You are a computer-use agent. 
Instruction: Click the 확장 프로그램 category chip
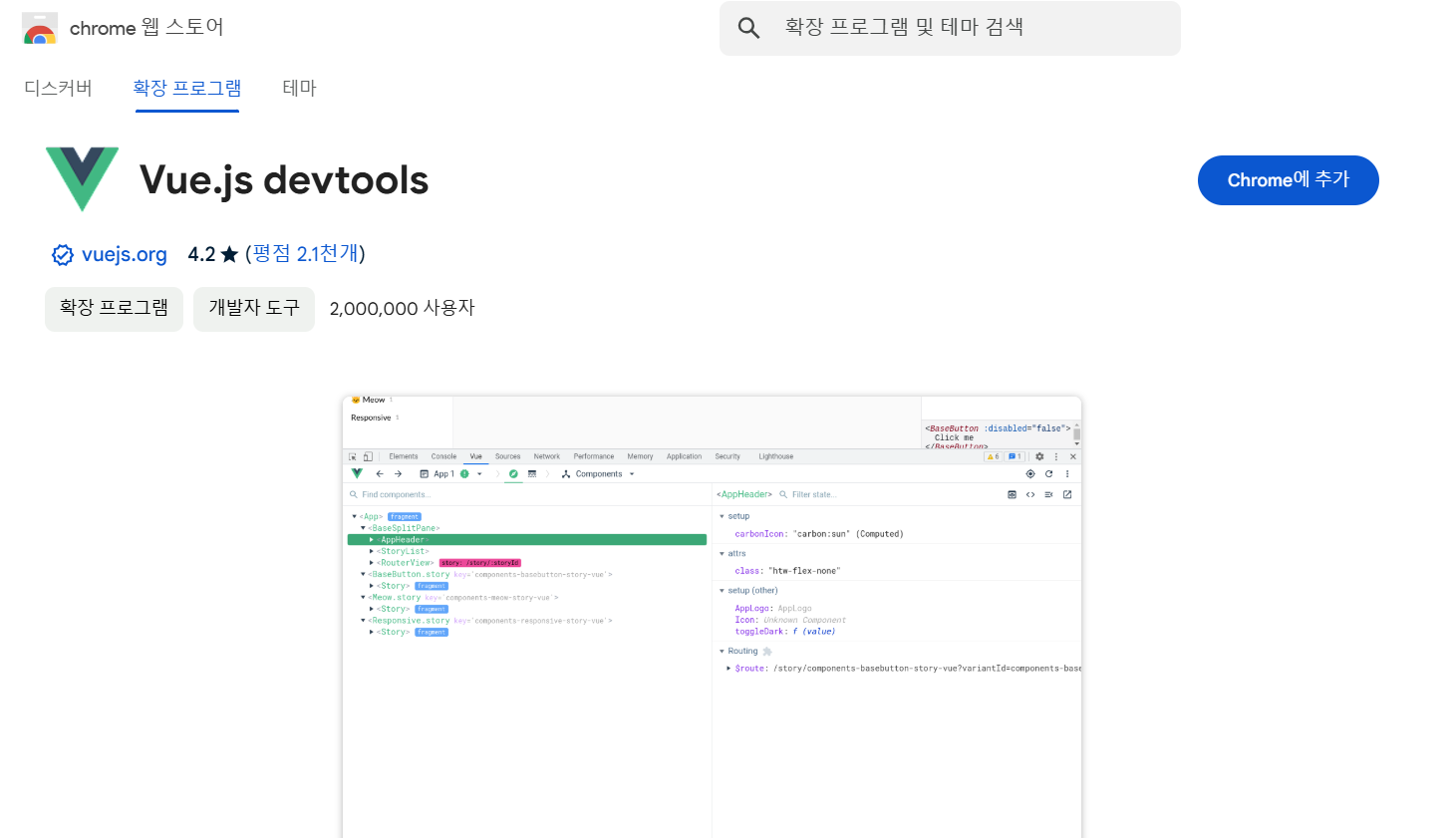114,309
